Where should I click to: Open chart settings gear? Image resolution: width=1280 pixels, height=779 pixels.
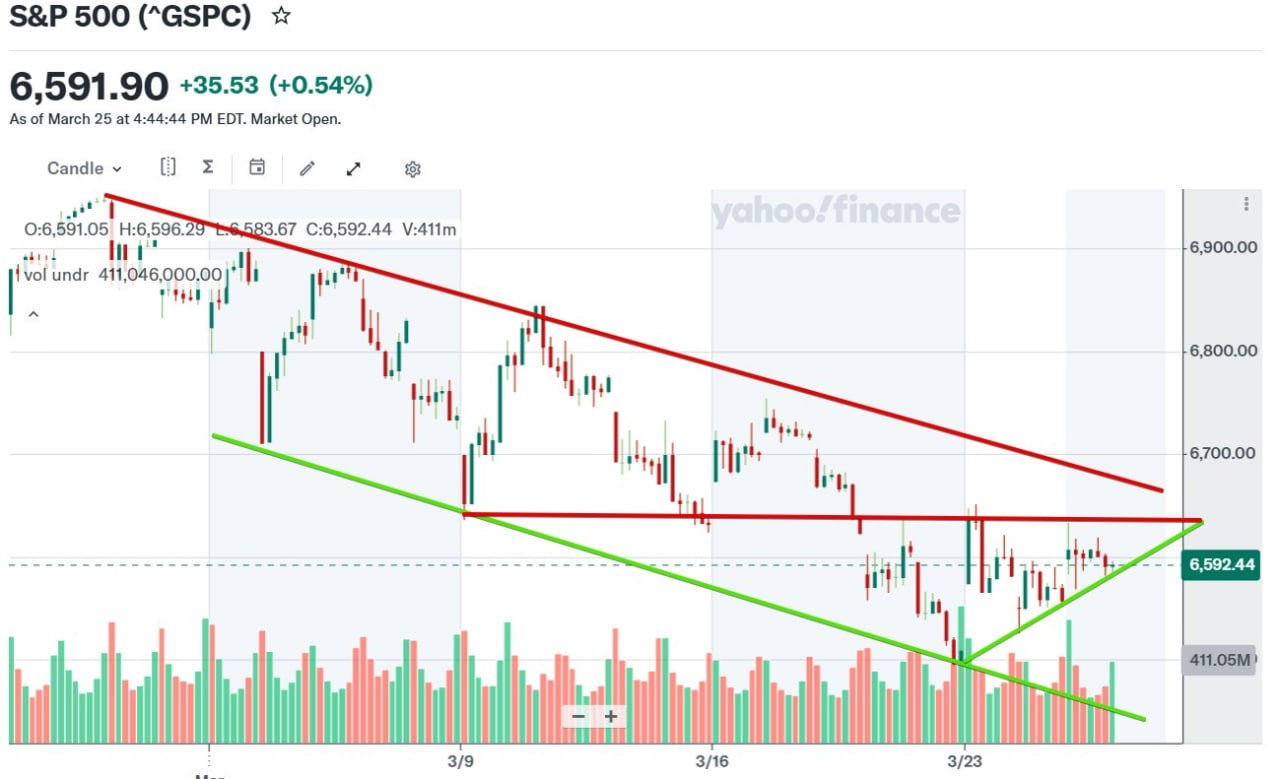point(412,169)
